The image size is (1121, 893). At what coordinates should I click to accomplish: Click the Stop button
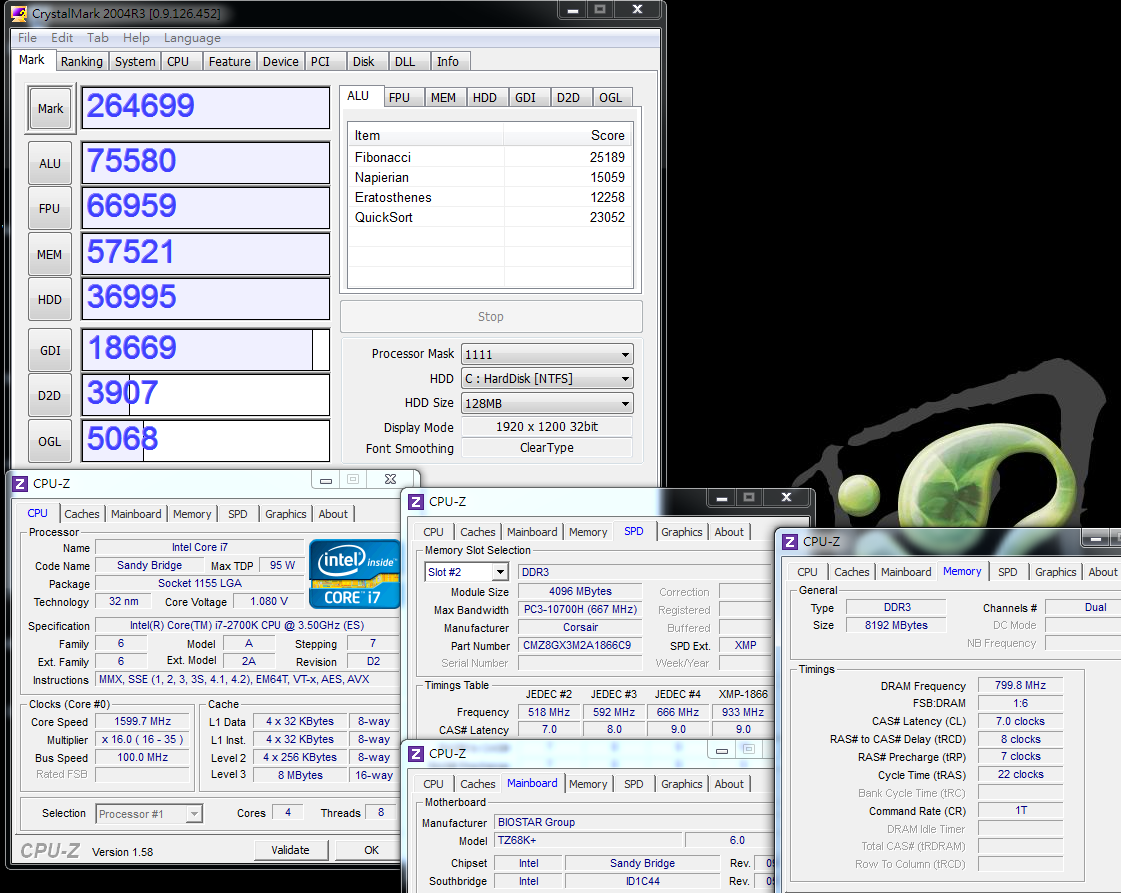pos(491,317)
